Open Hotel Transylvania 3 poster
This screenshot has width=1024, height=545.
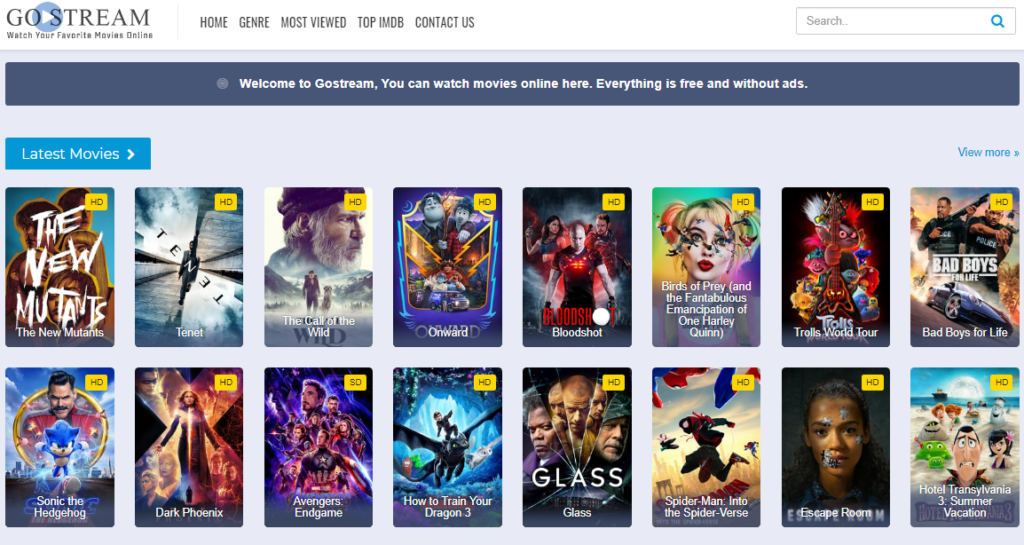tap(965, 447)
